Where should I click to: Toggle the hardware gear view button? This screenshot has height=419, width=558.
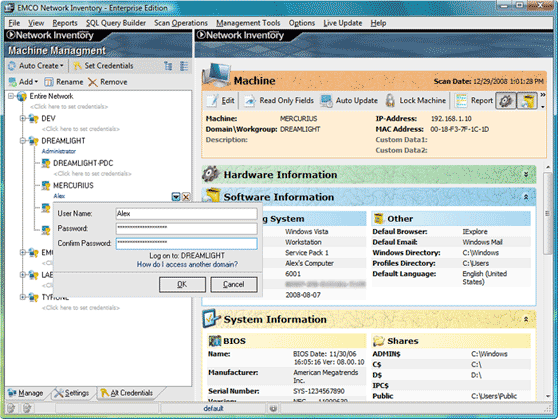506,101
